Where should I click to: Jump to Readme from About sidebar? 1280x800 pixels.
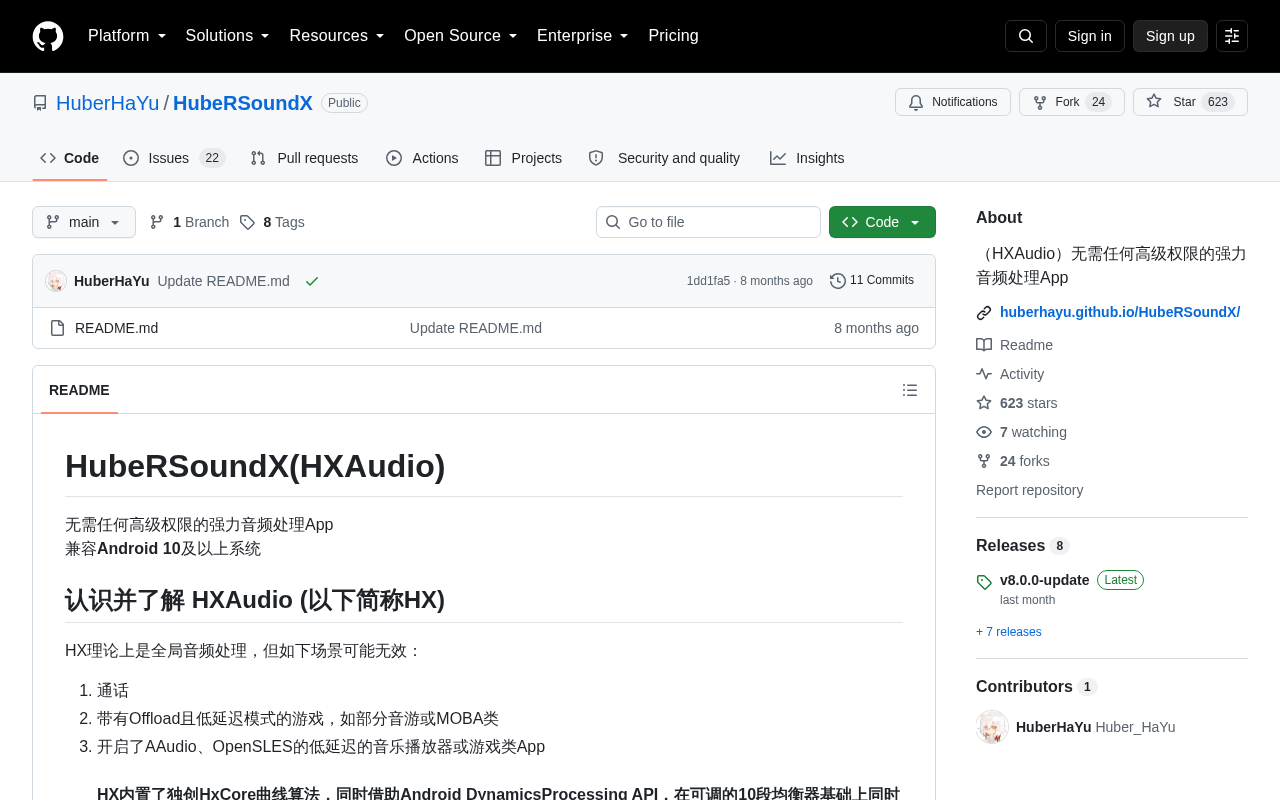(x=1014, y=345)
